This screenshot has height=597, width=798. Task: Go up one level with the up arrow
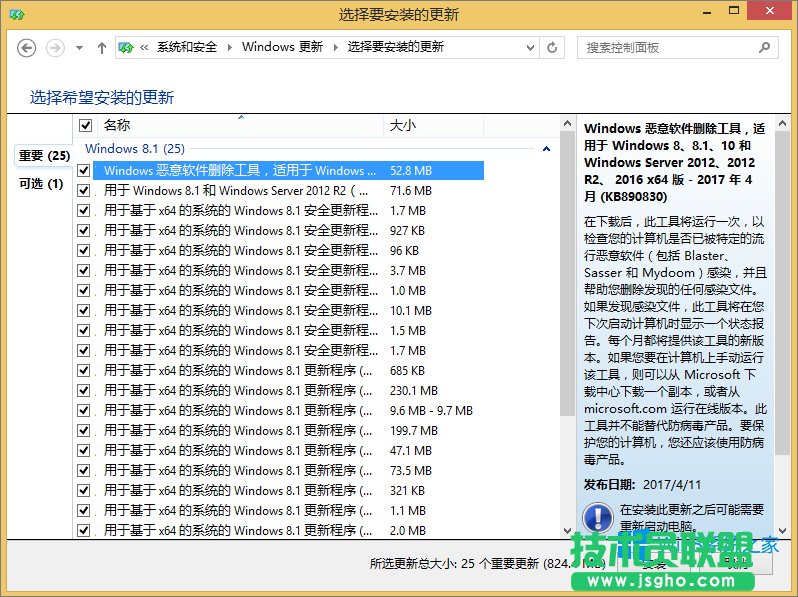(x=101, y=47)
